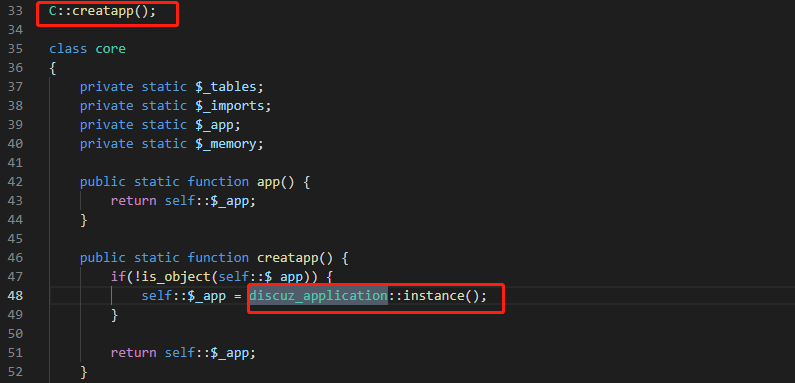
Task: Click the variable '$_tables' on line 37
Action: (x=226, y=87)
